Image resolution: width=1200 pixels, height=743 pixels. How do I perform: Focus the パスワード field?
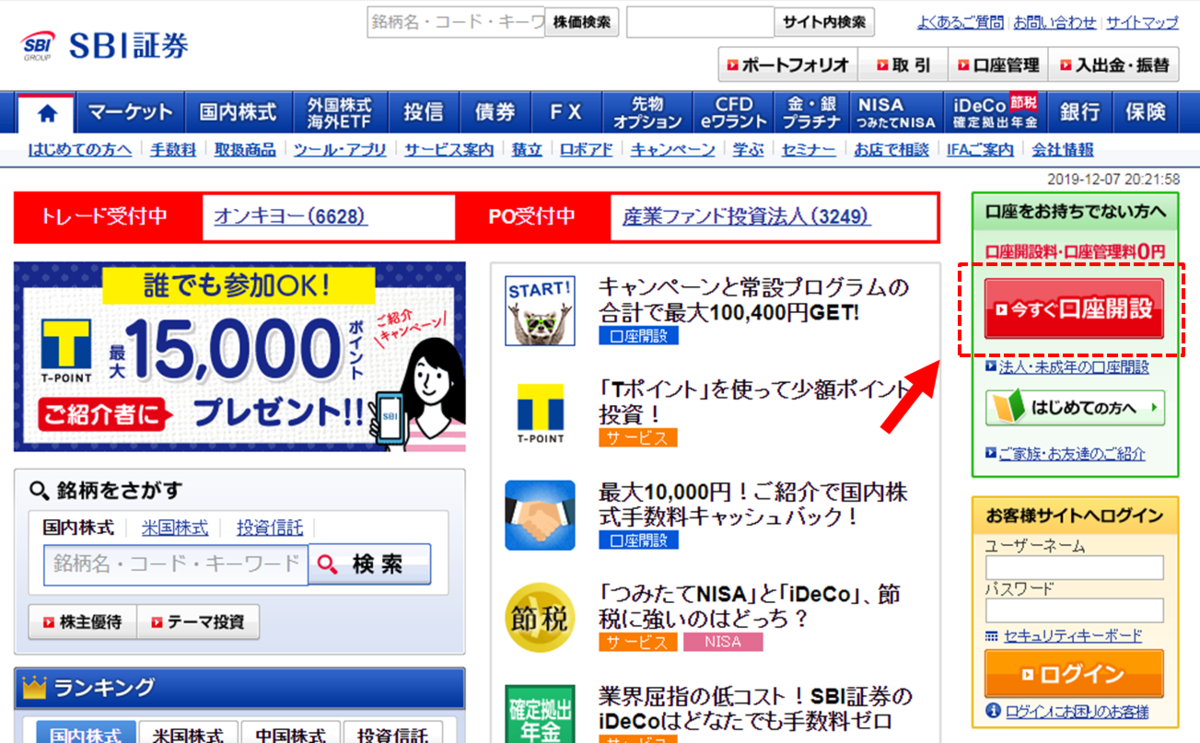click(x=1074, y=611)
